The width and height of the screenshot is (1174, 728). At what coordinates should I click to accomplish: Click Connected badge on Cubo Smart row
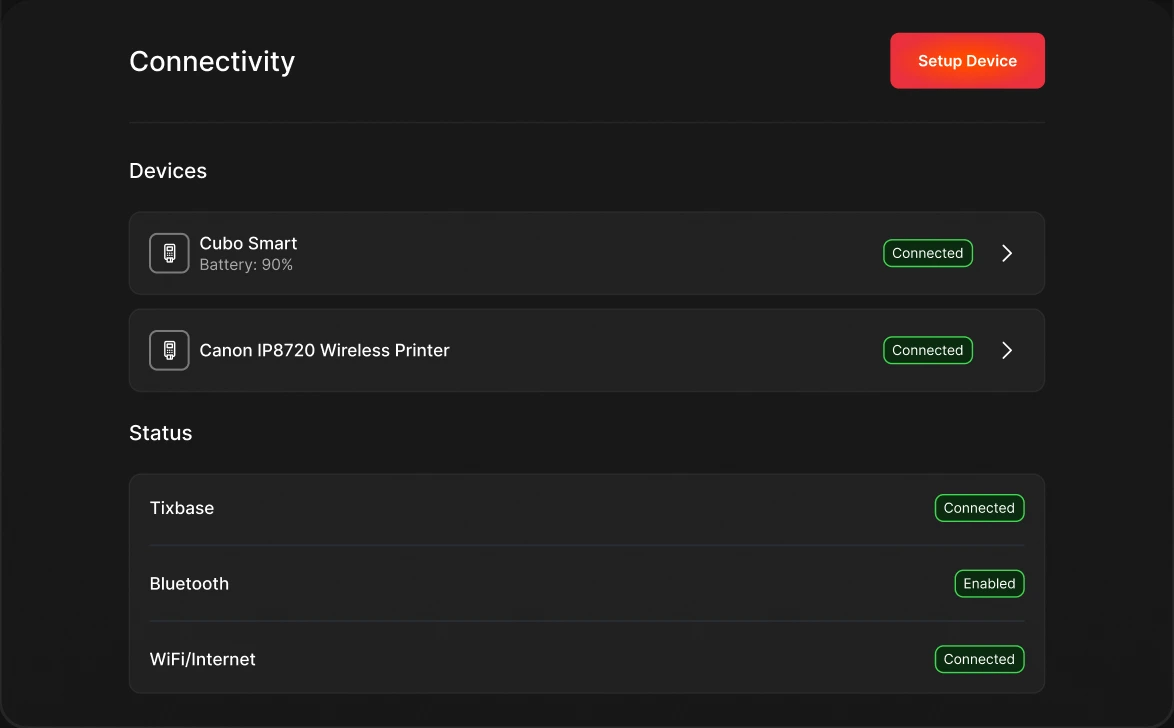pyautogui.click(x=928, y=253)
